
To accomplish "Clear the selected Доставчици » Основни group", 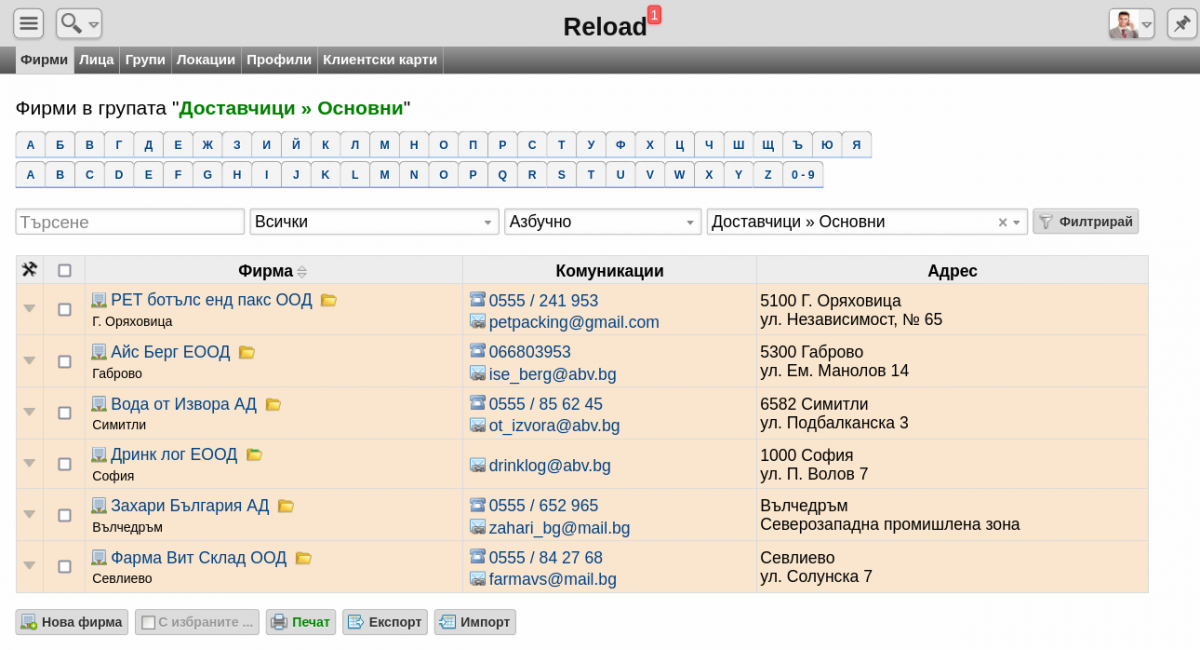I will (x=1003, y=223).
